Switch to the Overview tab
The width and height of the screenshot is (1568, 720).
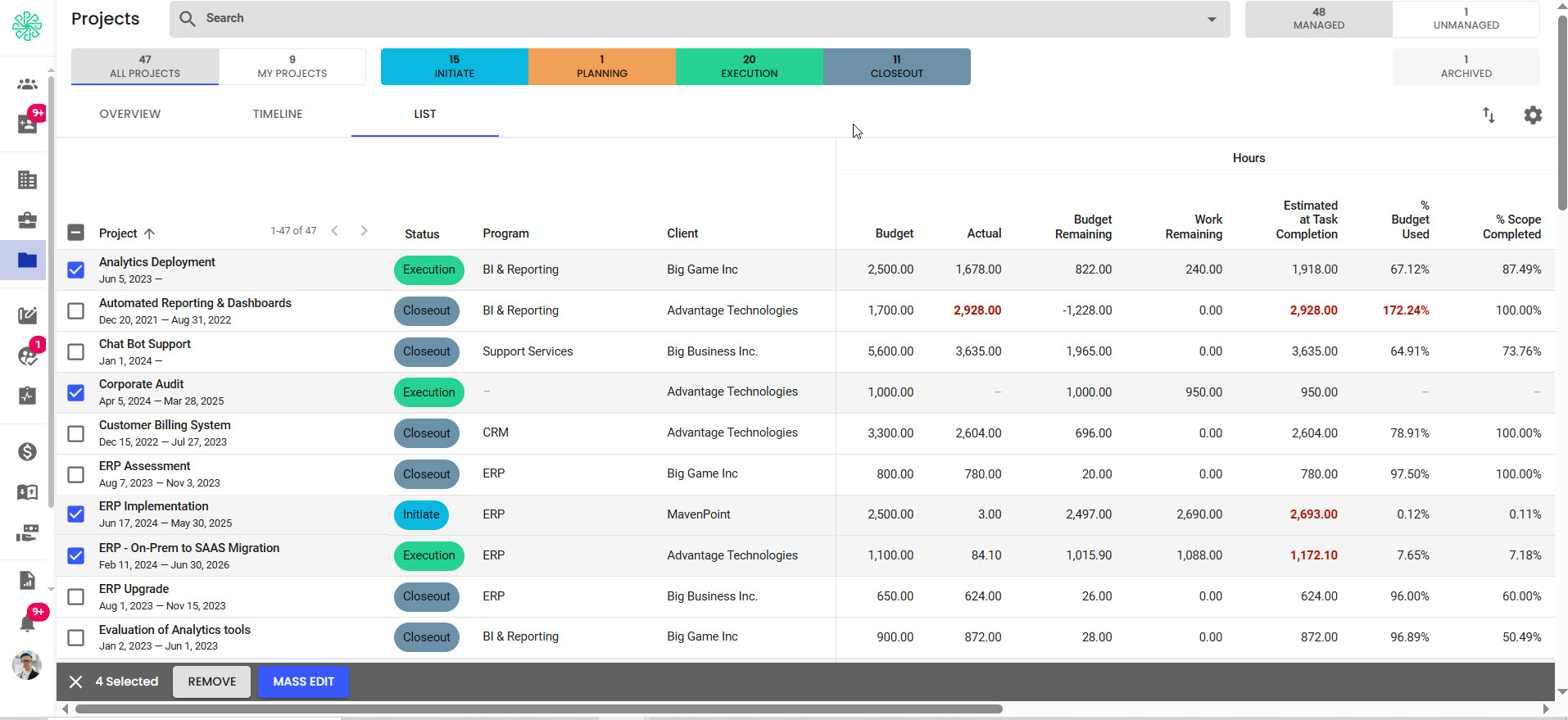tap(129, 114)
